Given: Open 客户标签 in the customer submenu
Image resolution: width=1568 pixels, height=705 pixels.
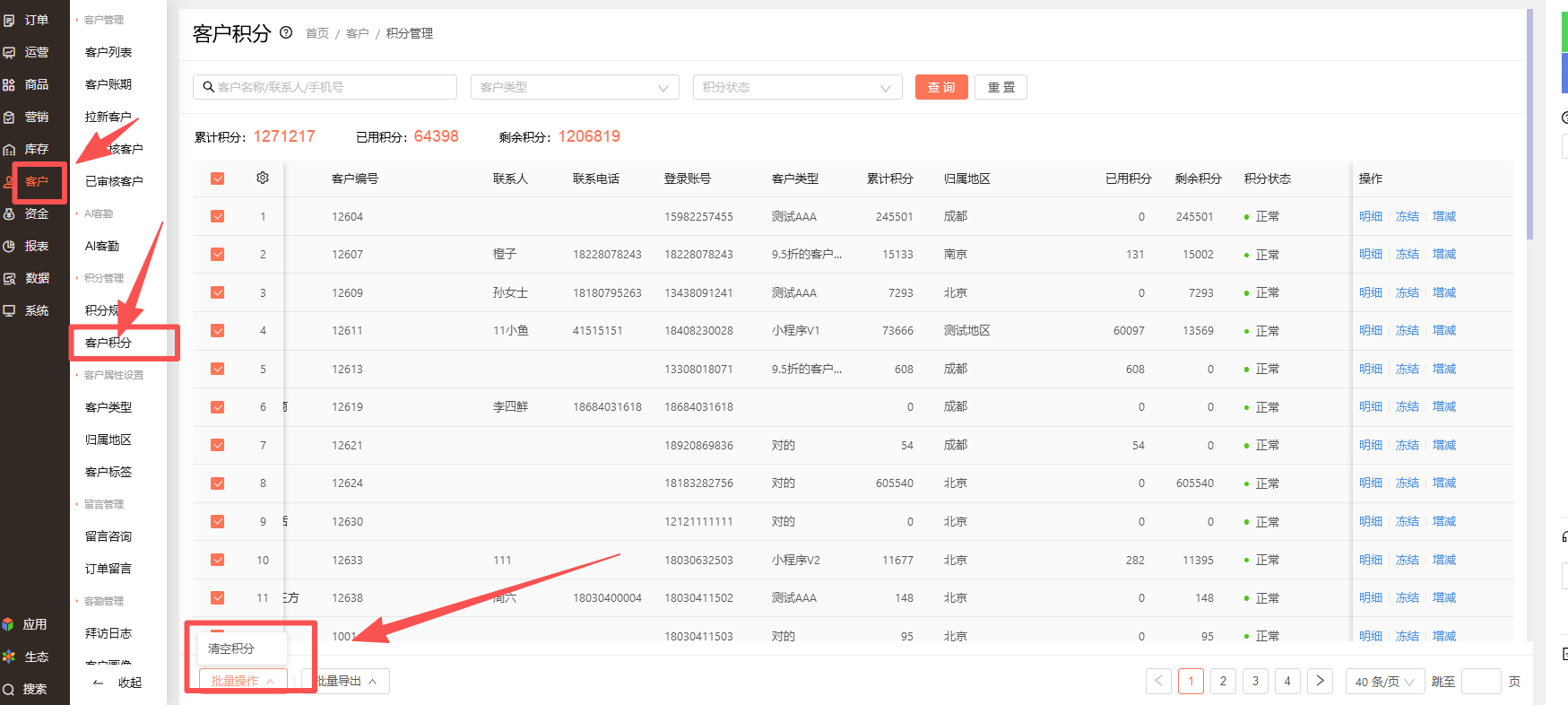Looking at the screenshot, I should [108, 472].
